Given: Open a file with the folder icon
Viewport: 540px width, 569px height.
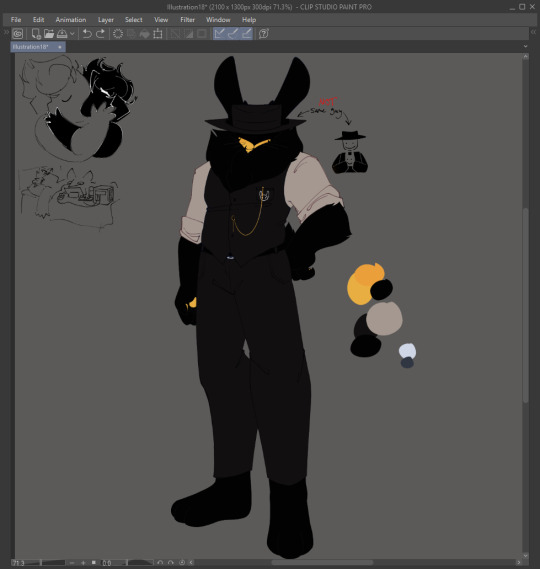Looking at the screenshot, I should coord(49,34).
